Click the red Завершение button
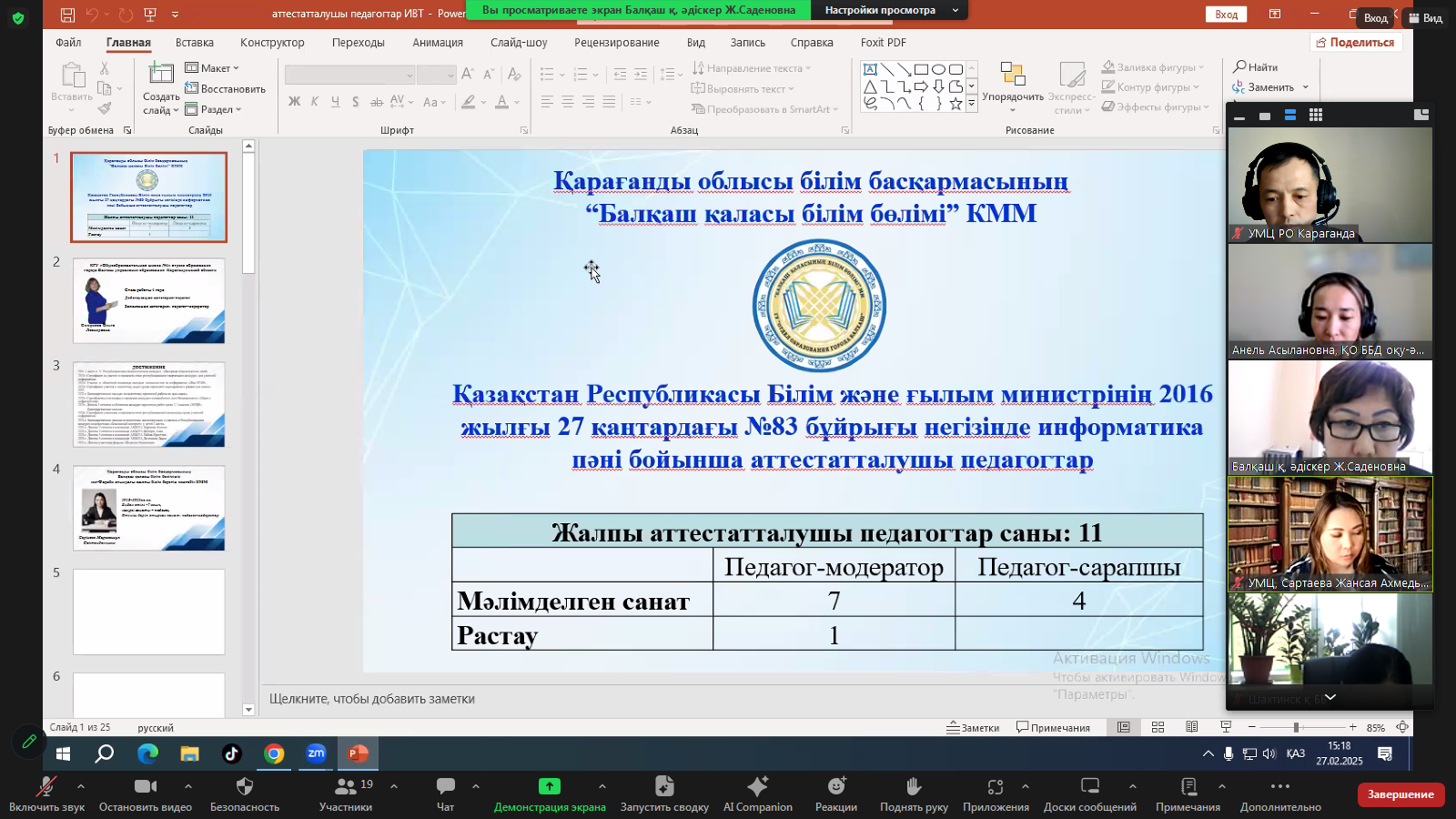1456x819 pixels. (x=1400, y=794)
